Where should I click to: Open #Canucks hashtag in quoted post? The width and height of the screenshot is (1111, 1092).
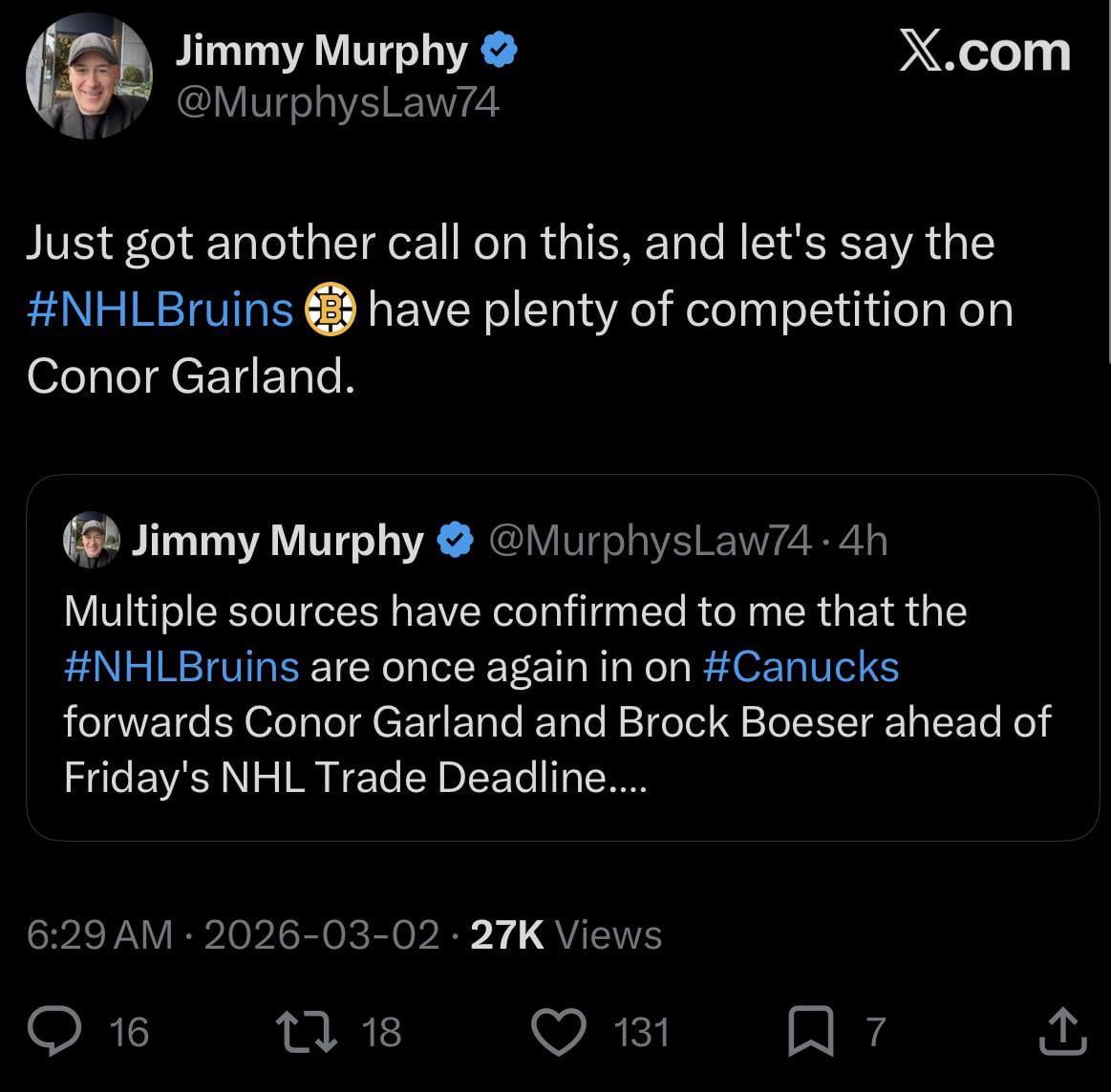point(801,667)
